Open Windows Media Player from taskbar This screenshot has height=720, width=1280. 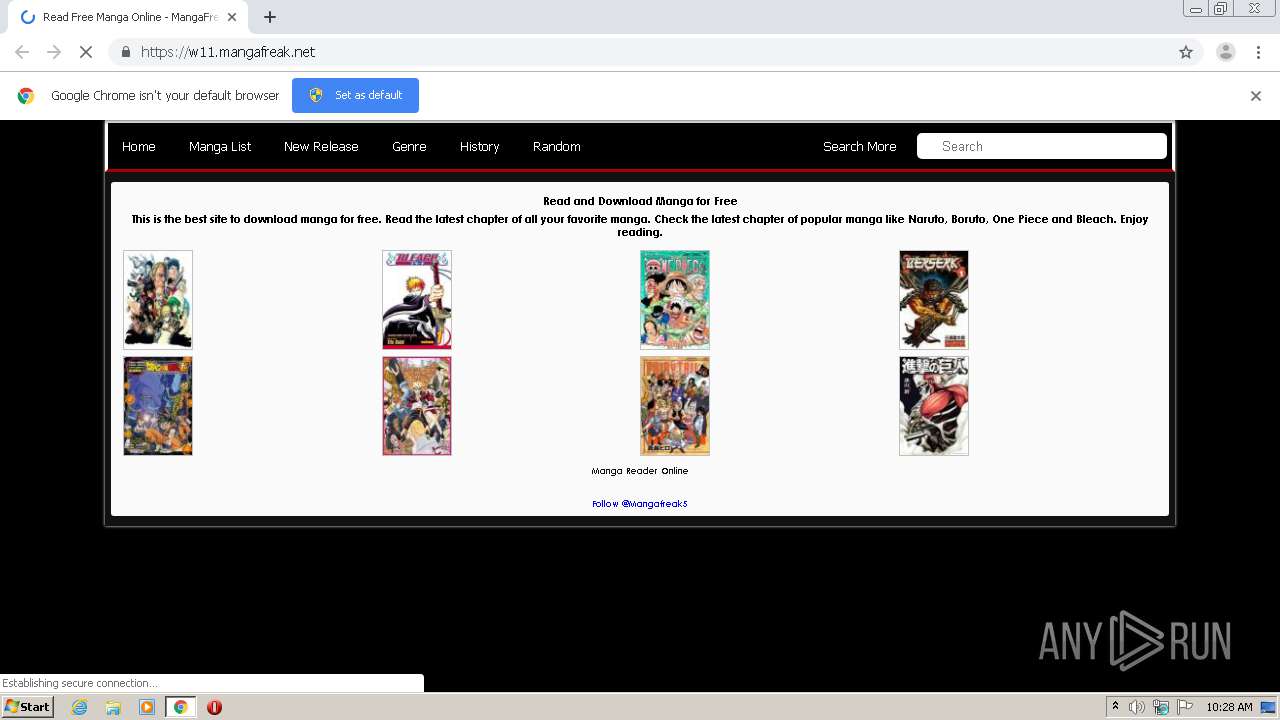(147, 707)
